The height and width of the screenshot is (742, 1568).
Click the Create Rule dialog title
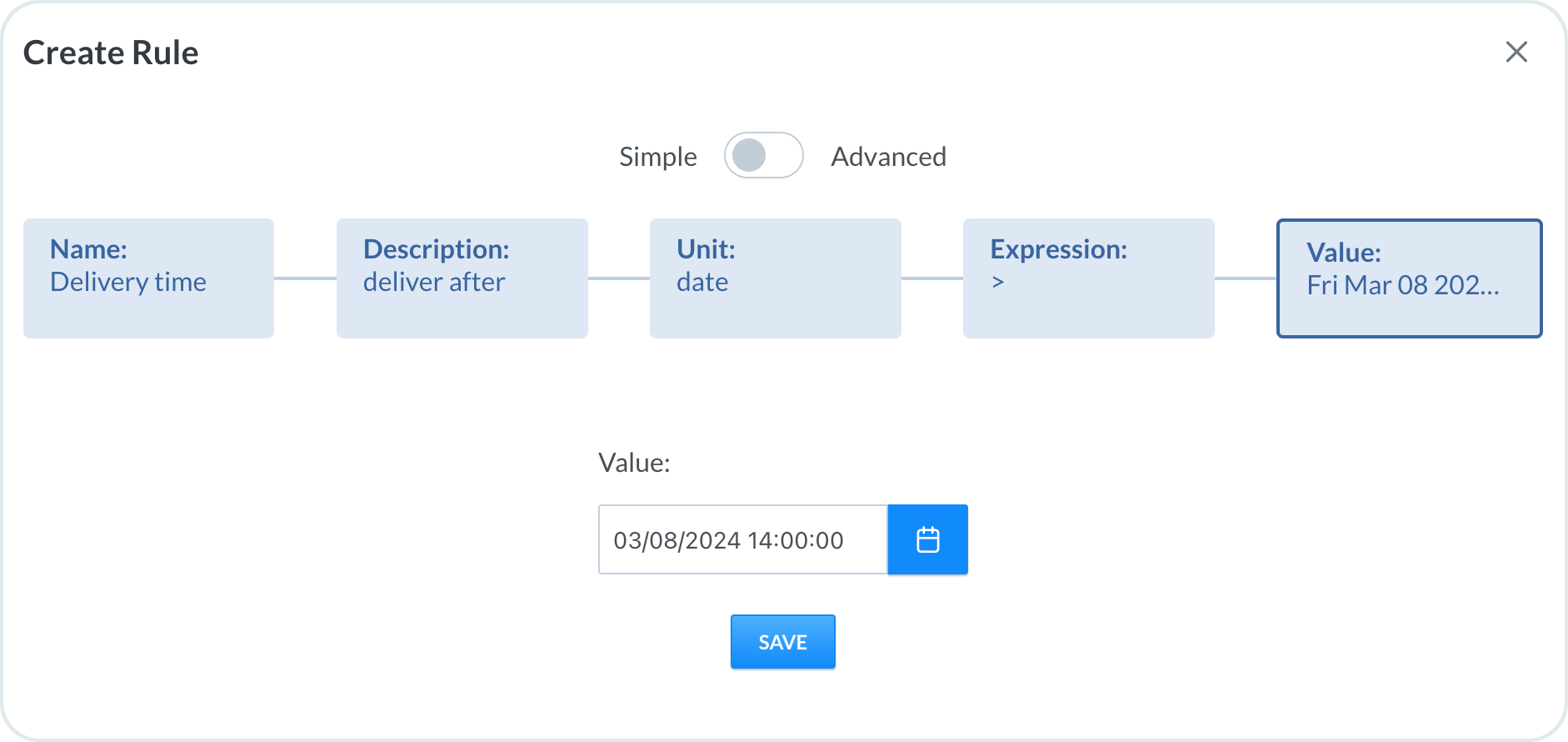111,53
